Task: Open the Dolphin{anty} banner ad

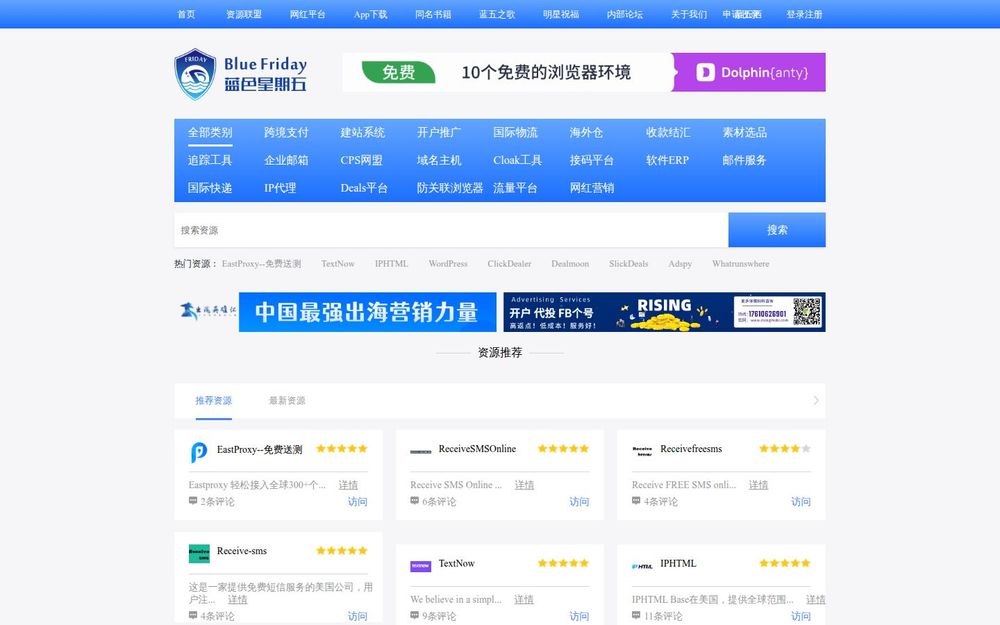Action: coord(584,72)
